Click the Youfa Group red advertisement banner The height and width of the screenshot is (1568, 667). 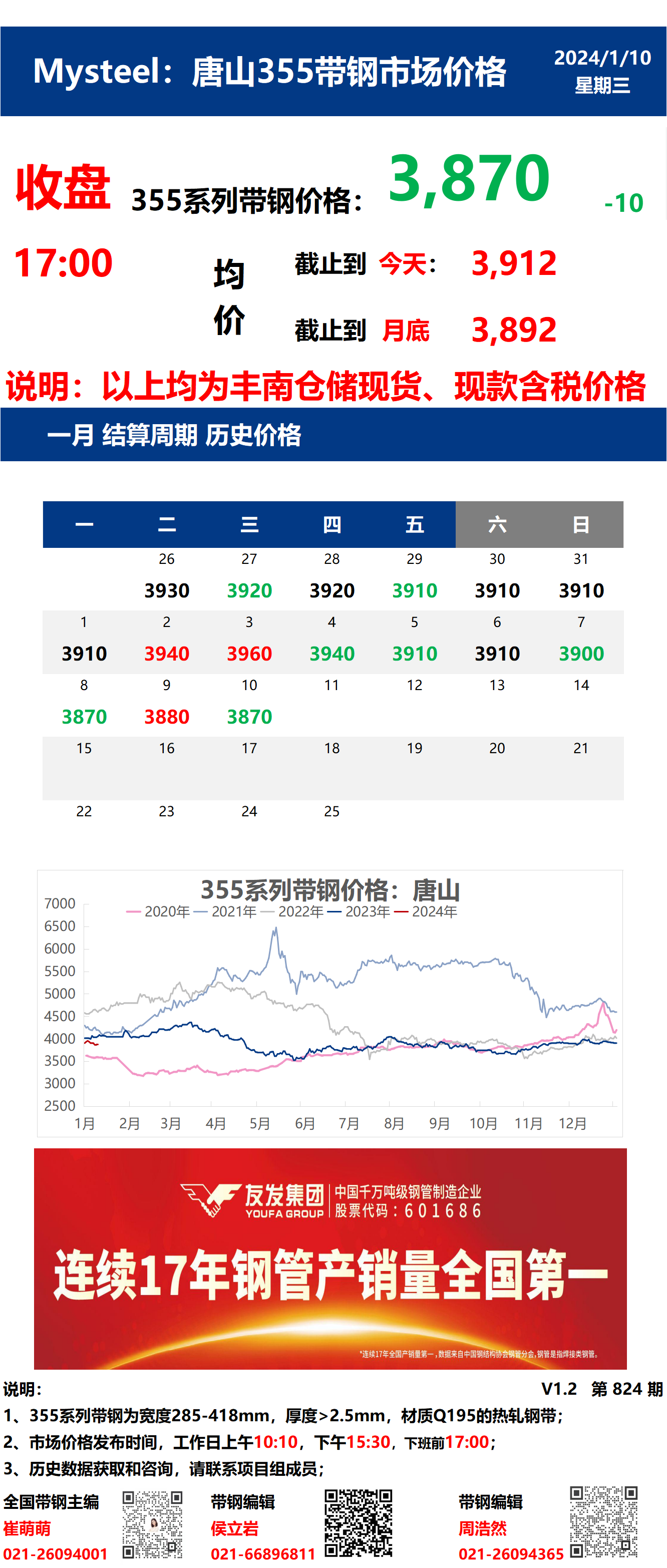pos(330,1258)
